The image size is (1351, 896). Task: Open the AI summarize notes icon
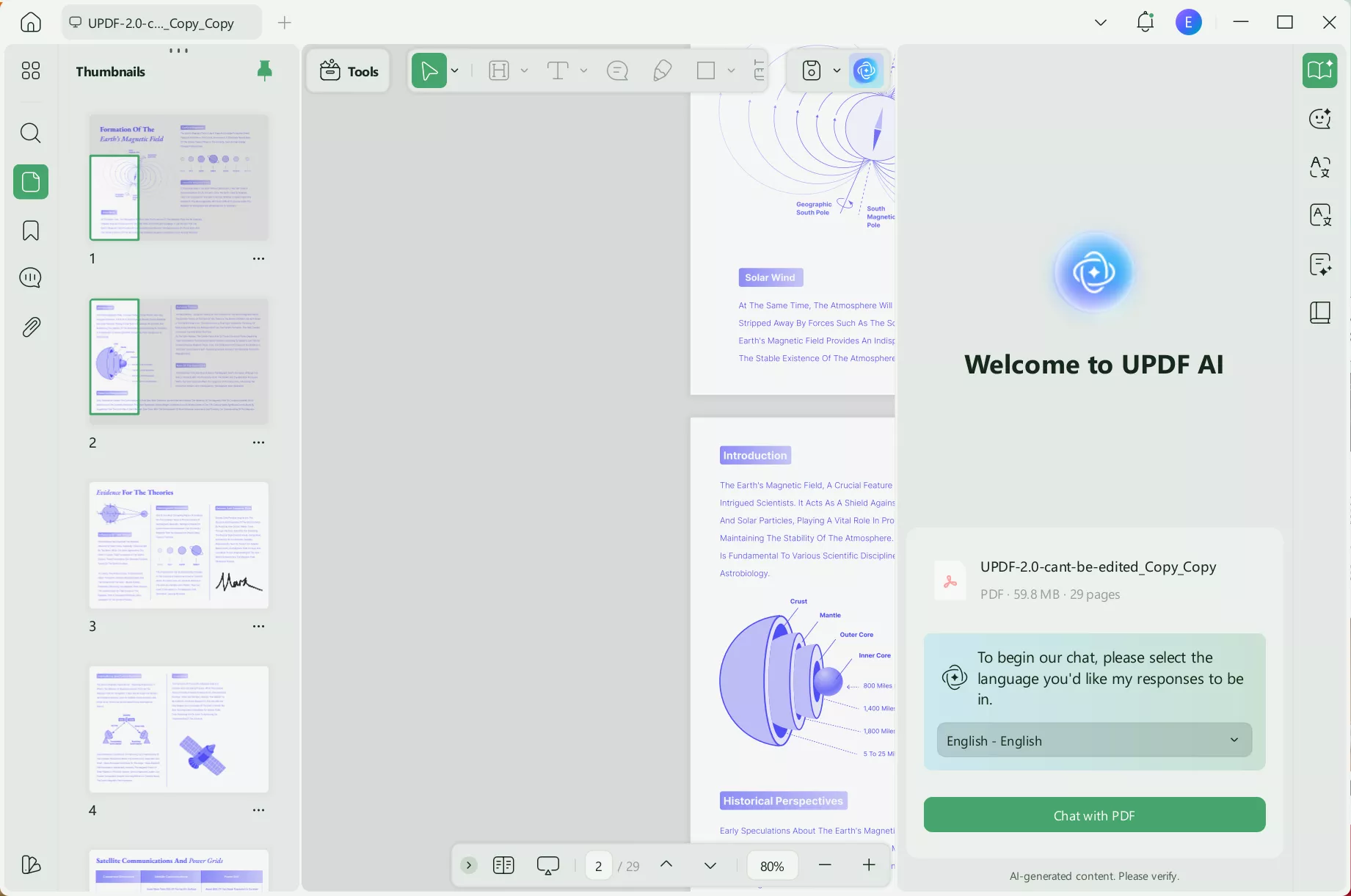click(1320, 264)
